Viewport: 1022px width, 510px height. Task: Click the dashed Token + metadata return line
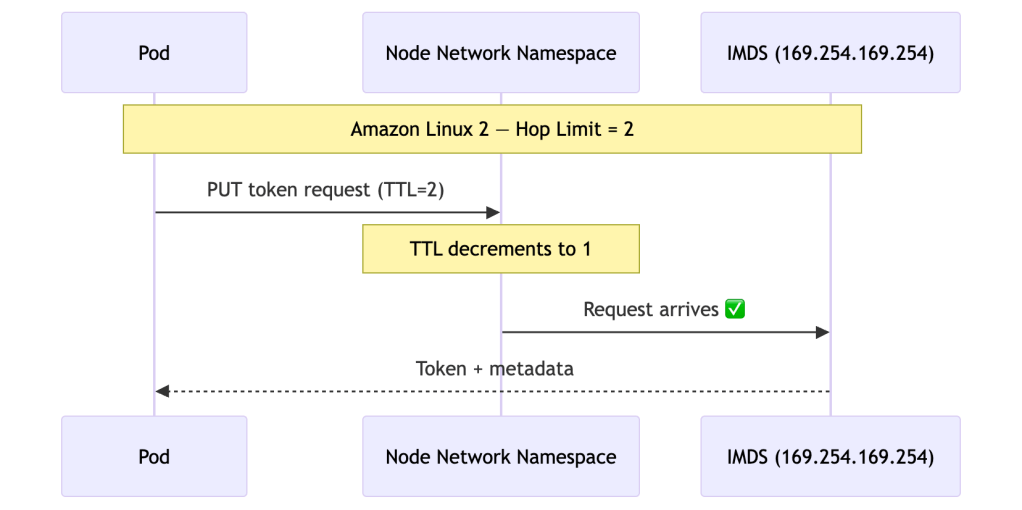click(x=600, y=391)
